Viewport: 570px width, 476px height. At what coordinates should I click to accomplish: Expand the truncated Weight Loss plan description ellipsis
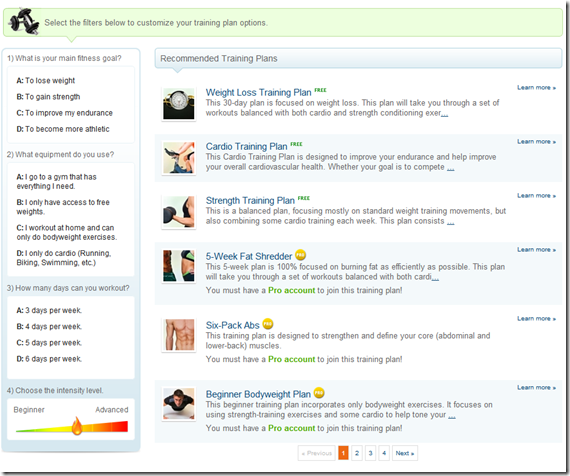(444, 114)
